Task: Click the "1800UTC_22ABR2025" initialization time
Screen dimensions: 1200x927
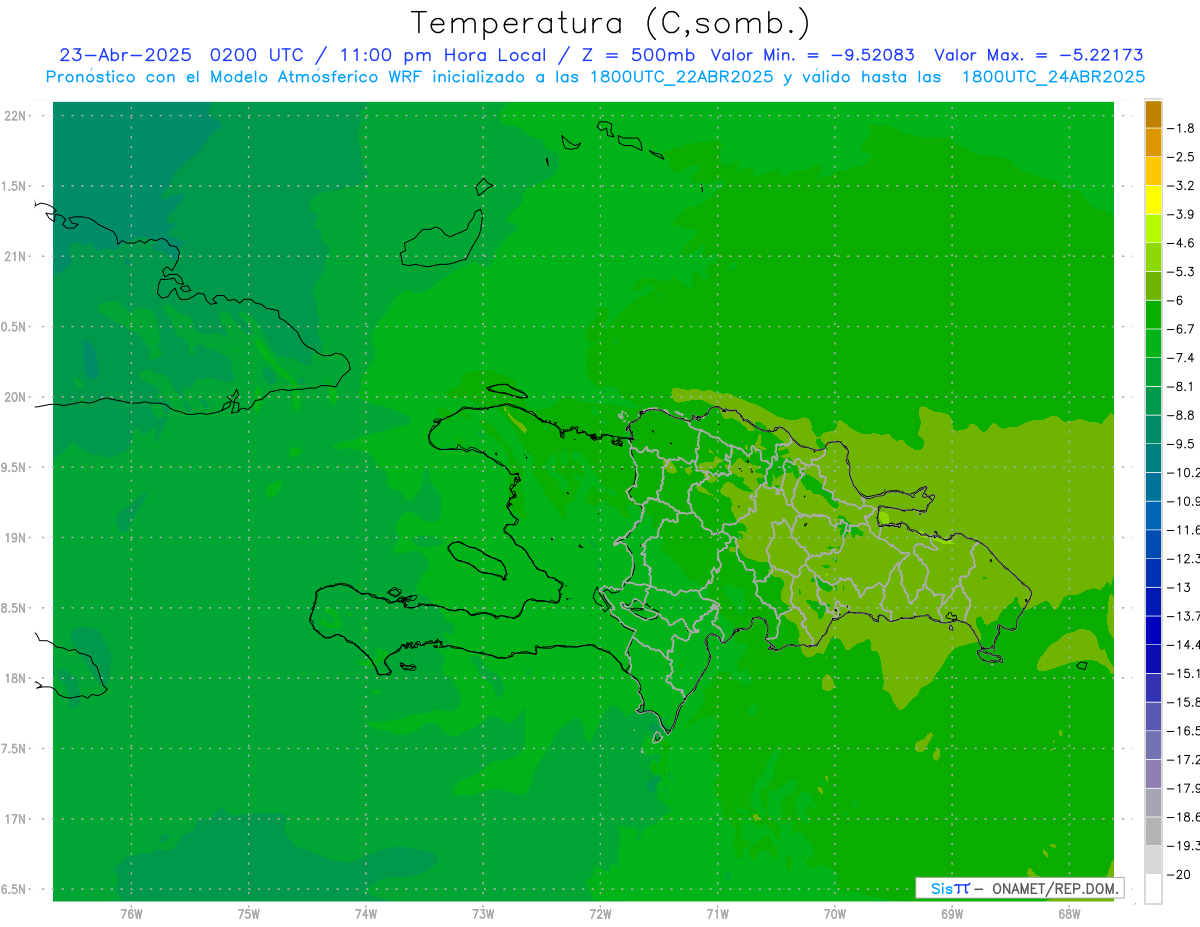Action: coord(679,77)
